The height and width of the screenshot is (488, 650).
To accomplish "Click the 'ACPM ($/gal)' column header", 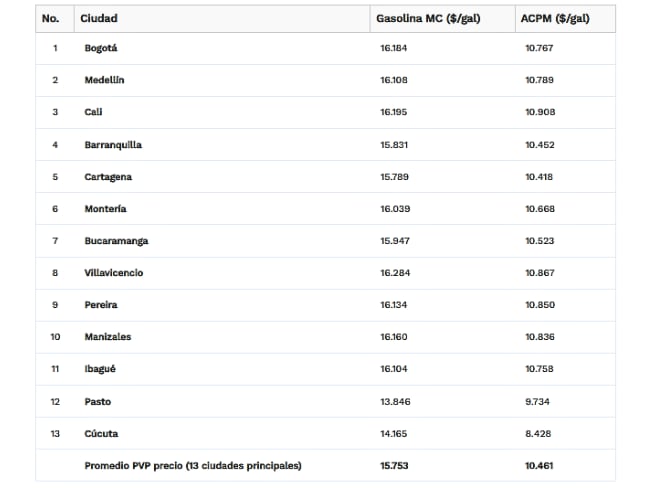I will coord(556,18).
